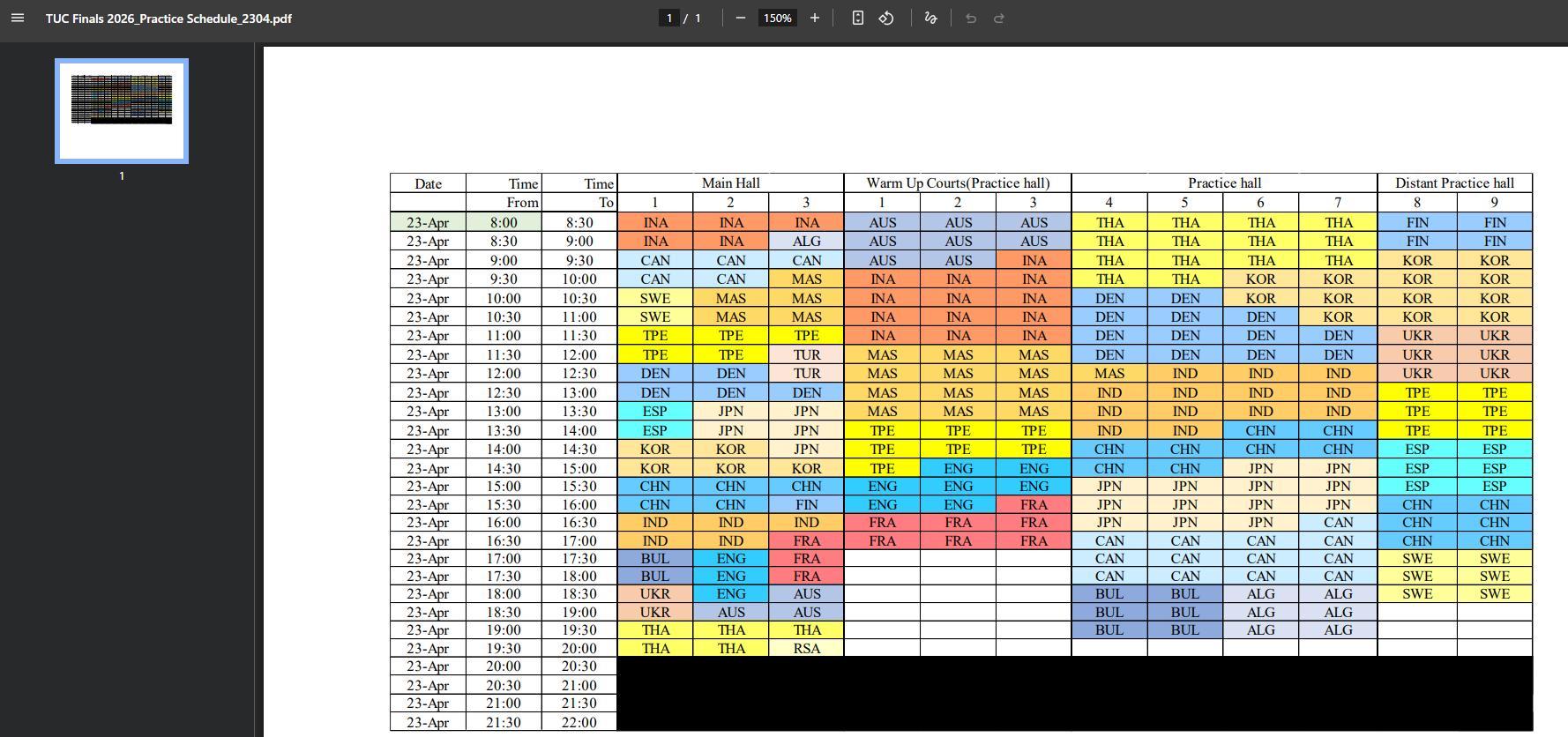This screenshot has width=1568, height=737.
Task: Click court number "7" column header
Action: coord(1337,203)
